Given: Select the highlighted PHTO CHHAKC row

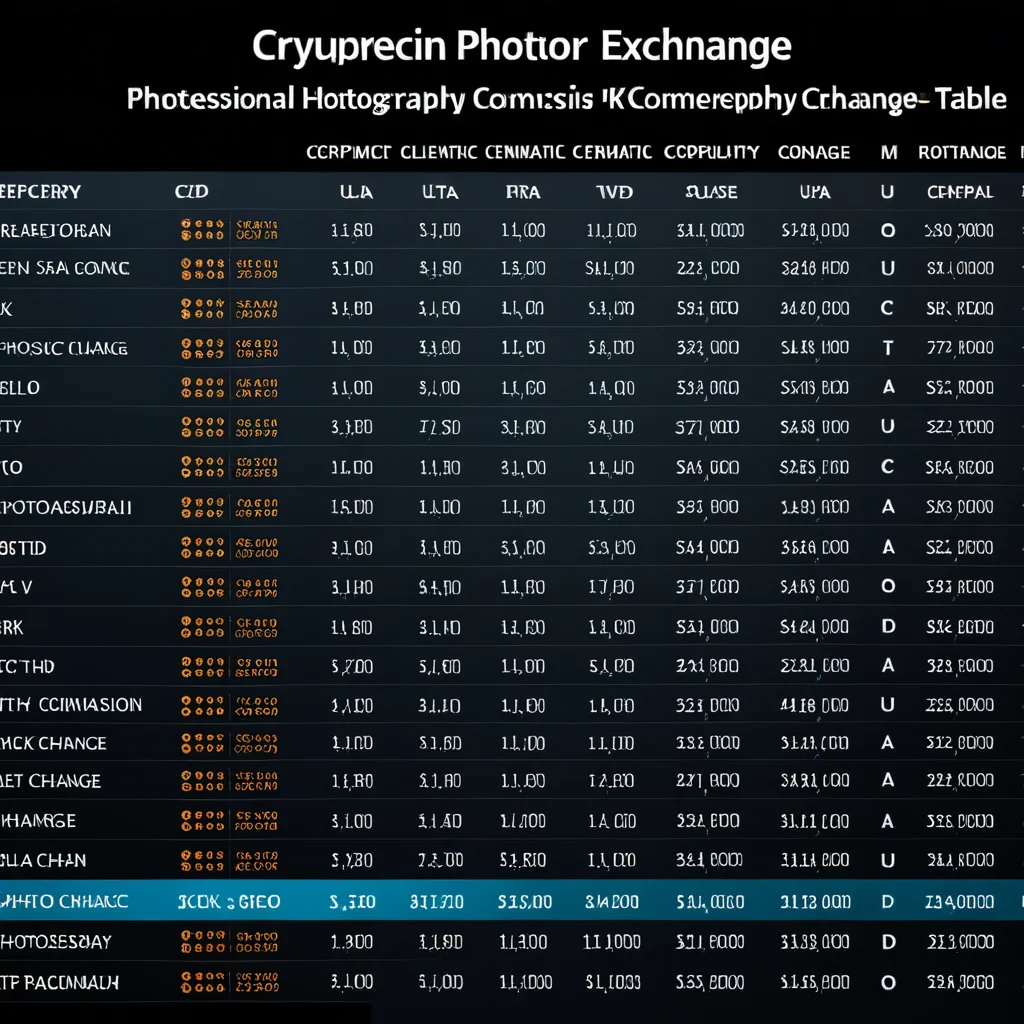Looking at the screenshot, I should (x=512, y=901).
